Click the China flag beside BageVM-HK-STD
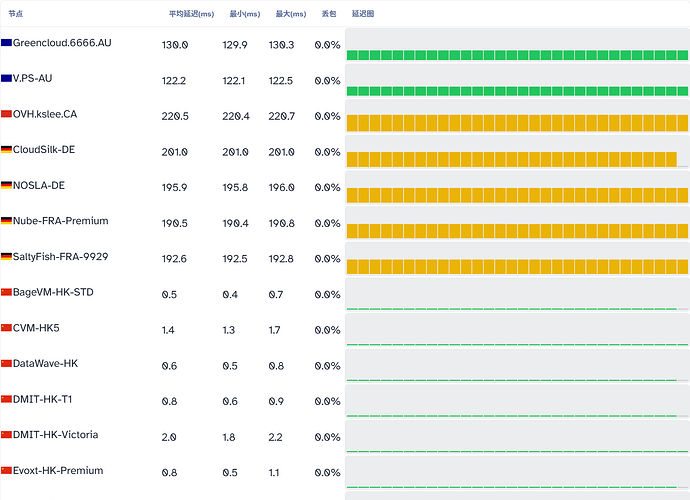The image size is (690, 500). click(x=6, y=292)
